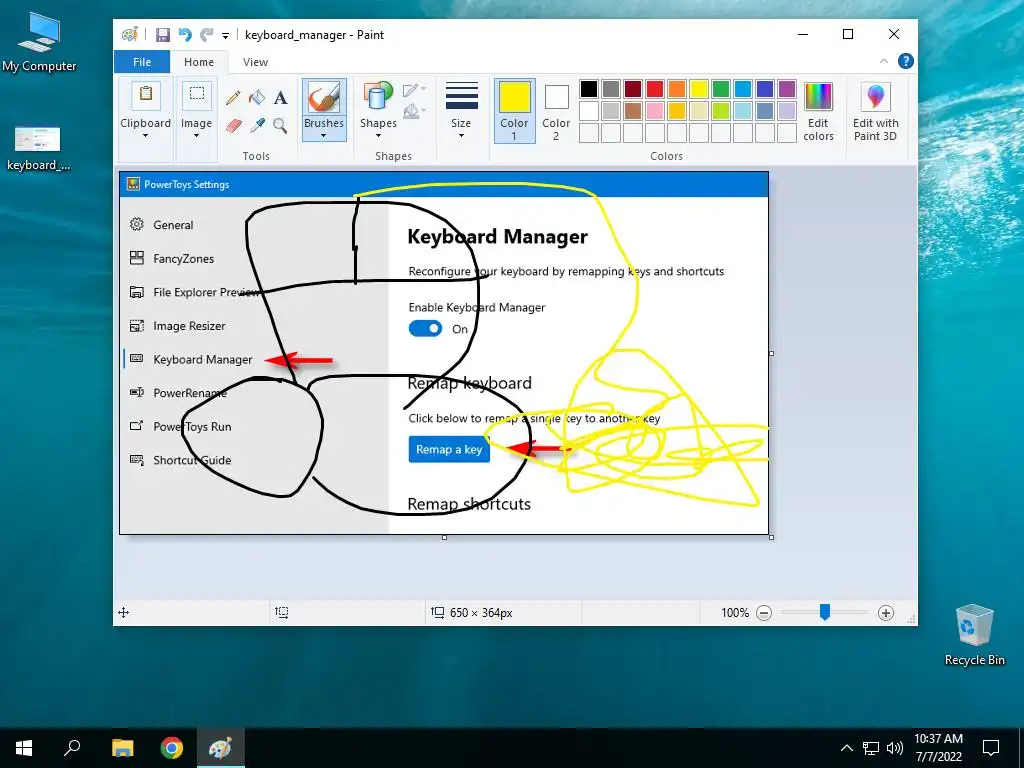This screenshot has height=768, width=1024.
Task: Click the zoom in plus button
Action: (886, 613)
